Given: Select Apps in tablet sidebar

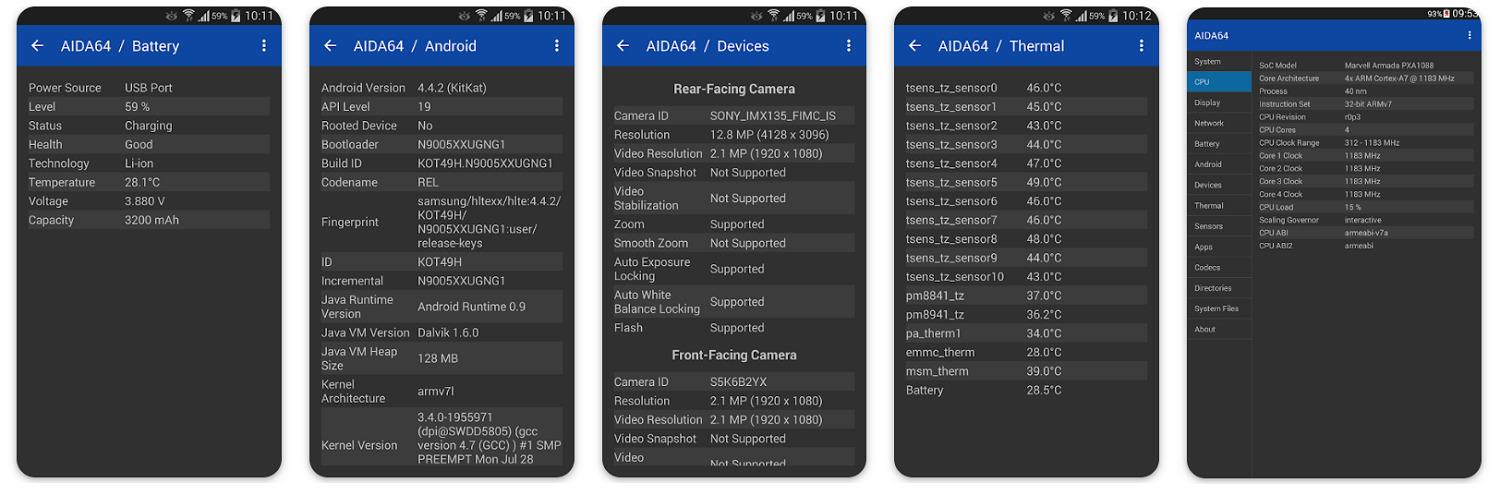Looking at the screenshot, I should pyautogui.click(x=1219, y=247).
